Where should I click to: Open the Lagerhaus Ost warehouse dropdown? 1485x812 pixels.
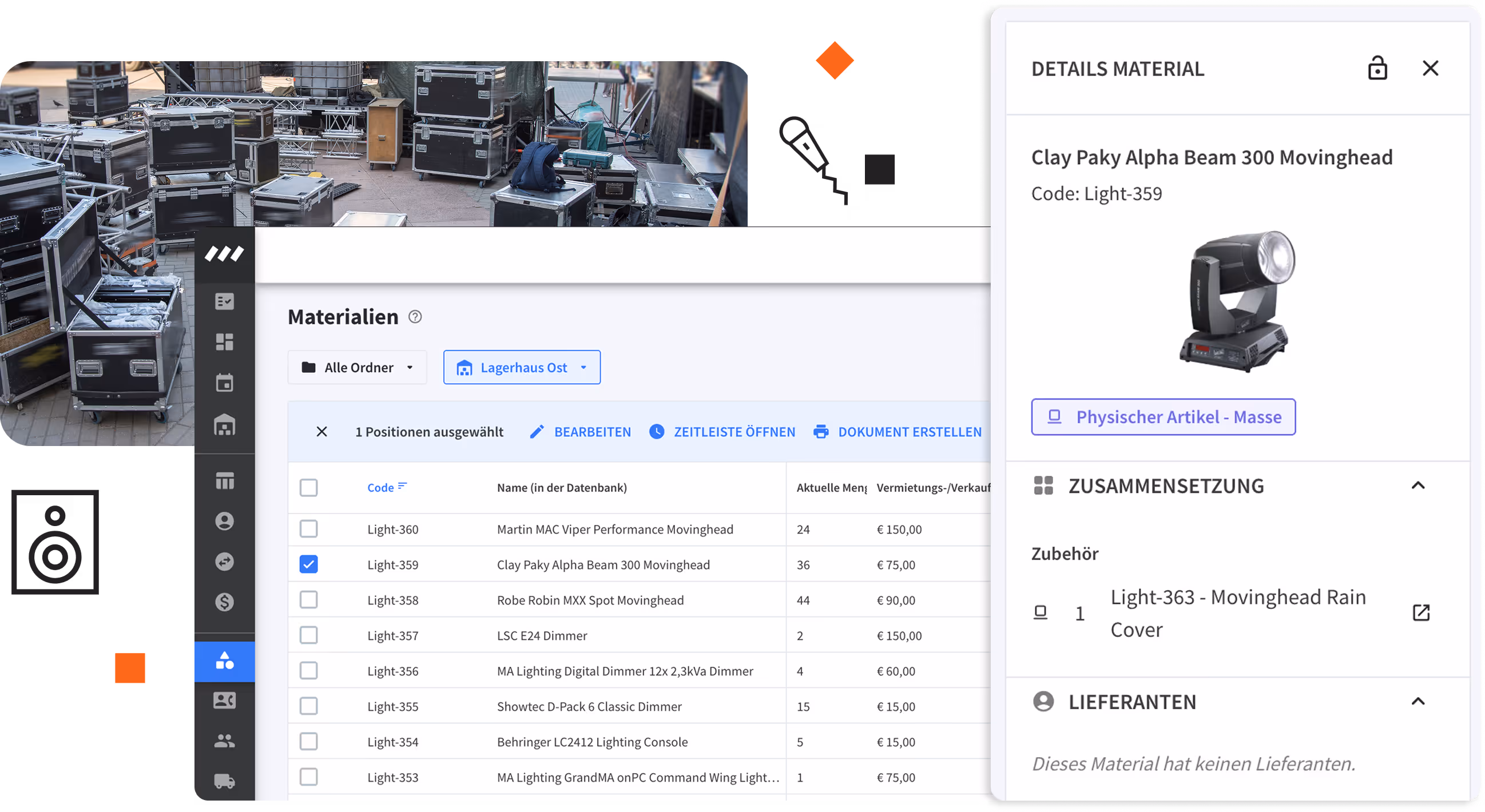[522, 368]
